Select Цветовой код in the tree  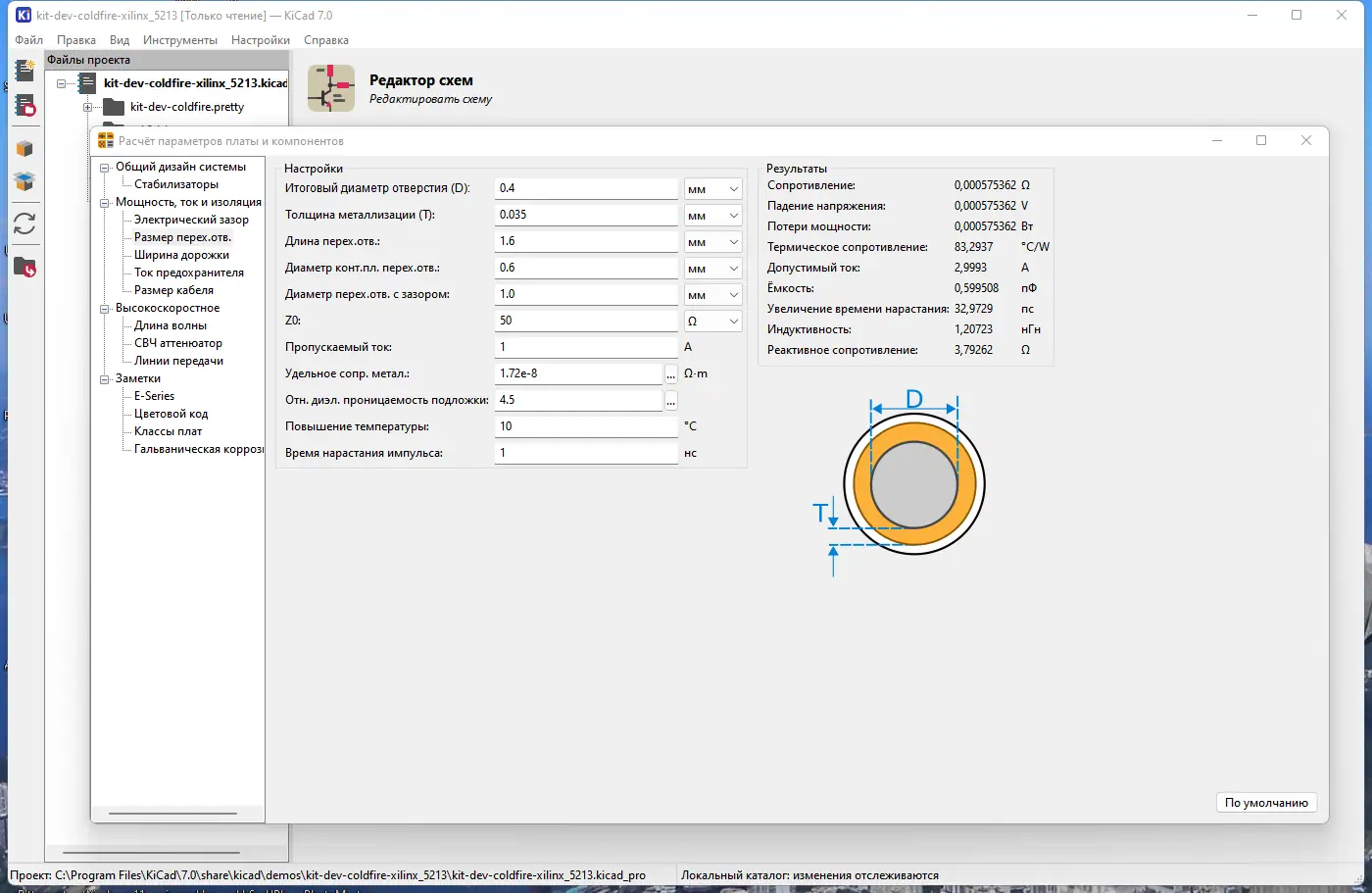(x=171, y=414)
